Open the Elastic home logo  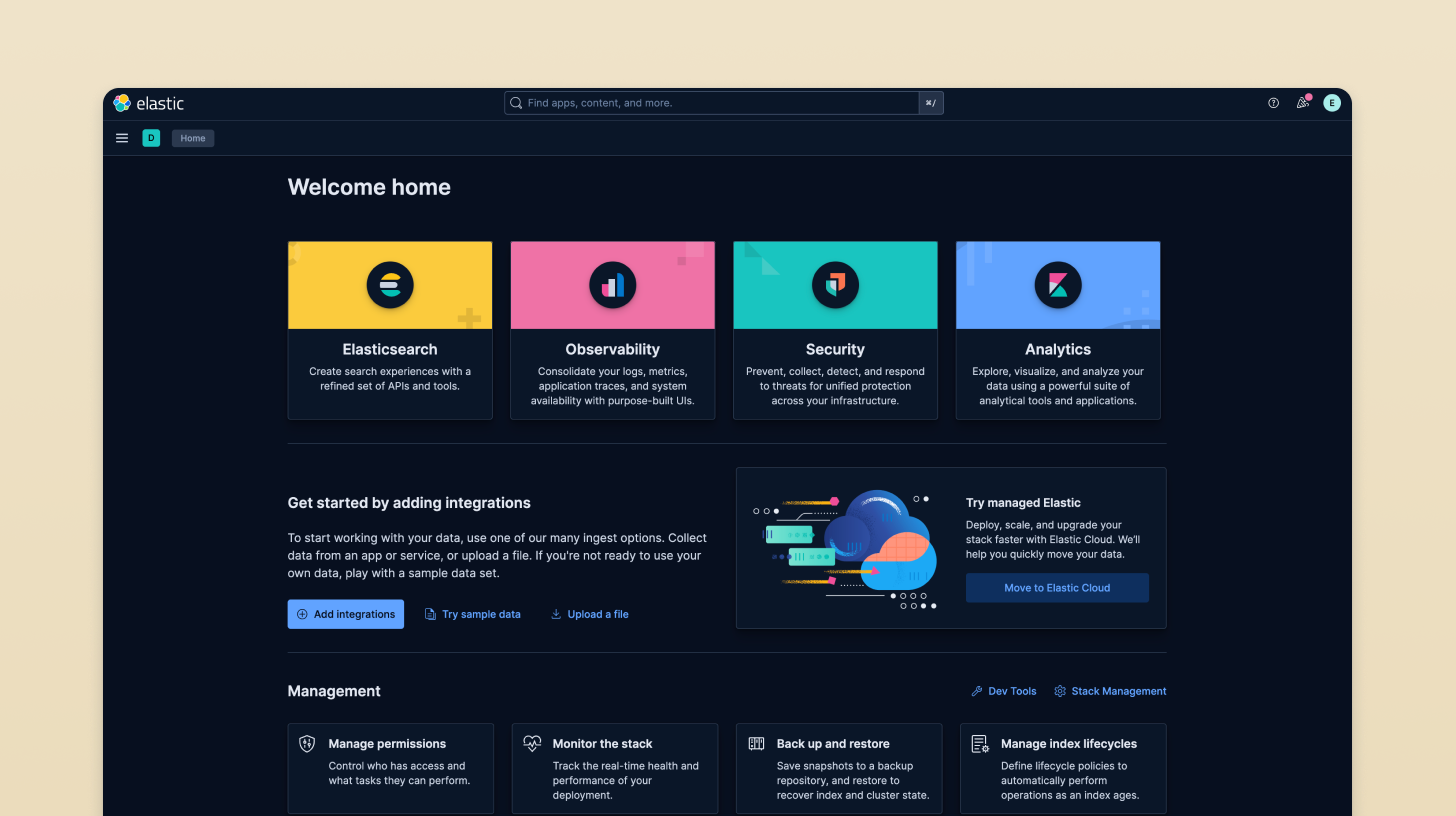pos(148,103)
